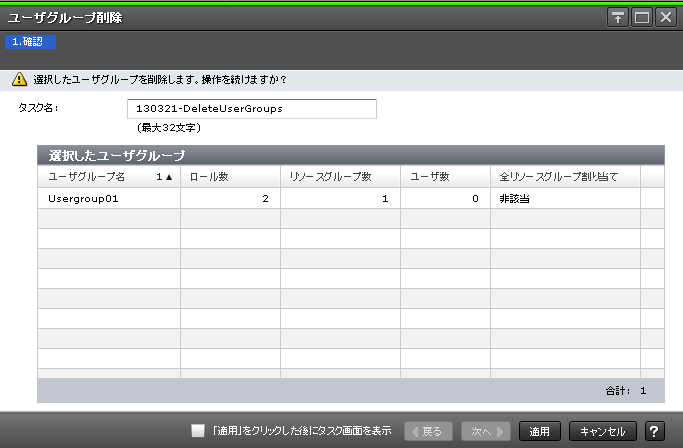This screenshot has width=683, height=448.
Task: Click the 合計: 1 total text
Action: (626, 391)
